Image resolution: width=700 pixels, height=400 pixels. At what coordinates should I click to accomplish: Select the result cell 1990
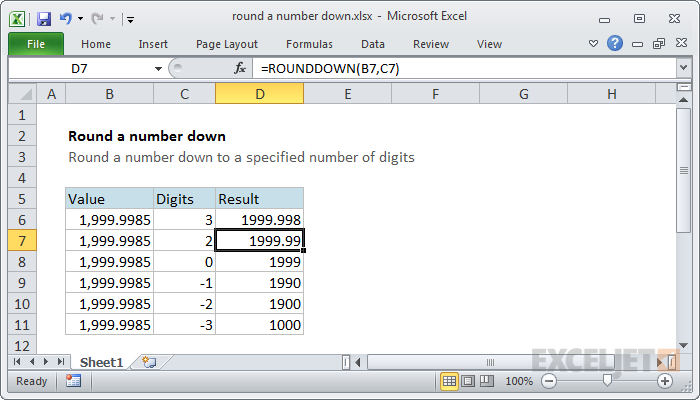(x=259, y=283)
